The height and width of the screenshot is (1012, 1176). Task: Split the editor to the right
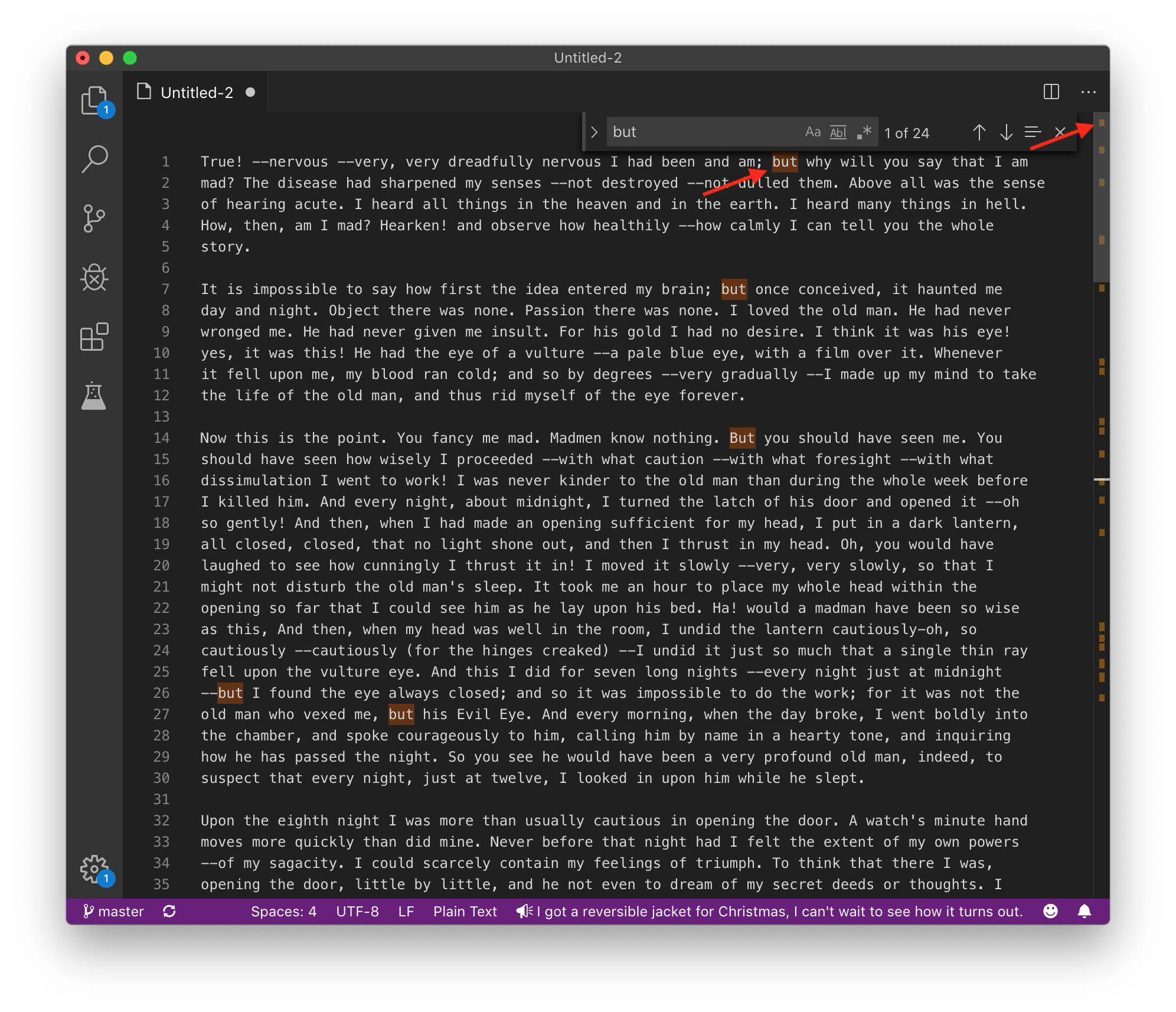pos(1051,92)
